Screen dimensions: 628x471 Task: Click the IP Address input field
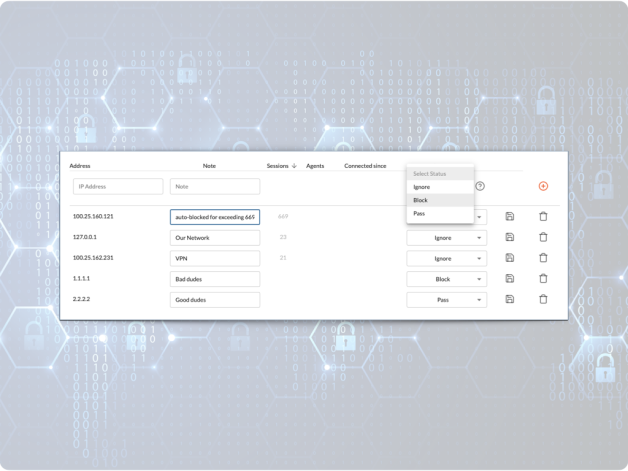118,186
